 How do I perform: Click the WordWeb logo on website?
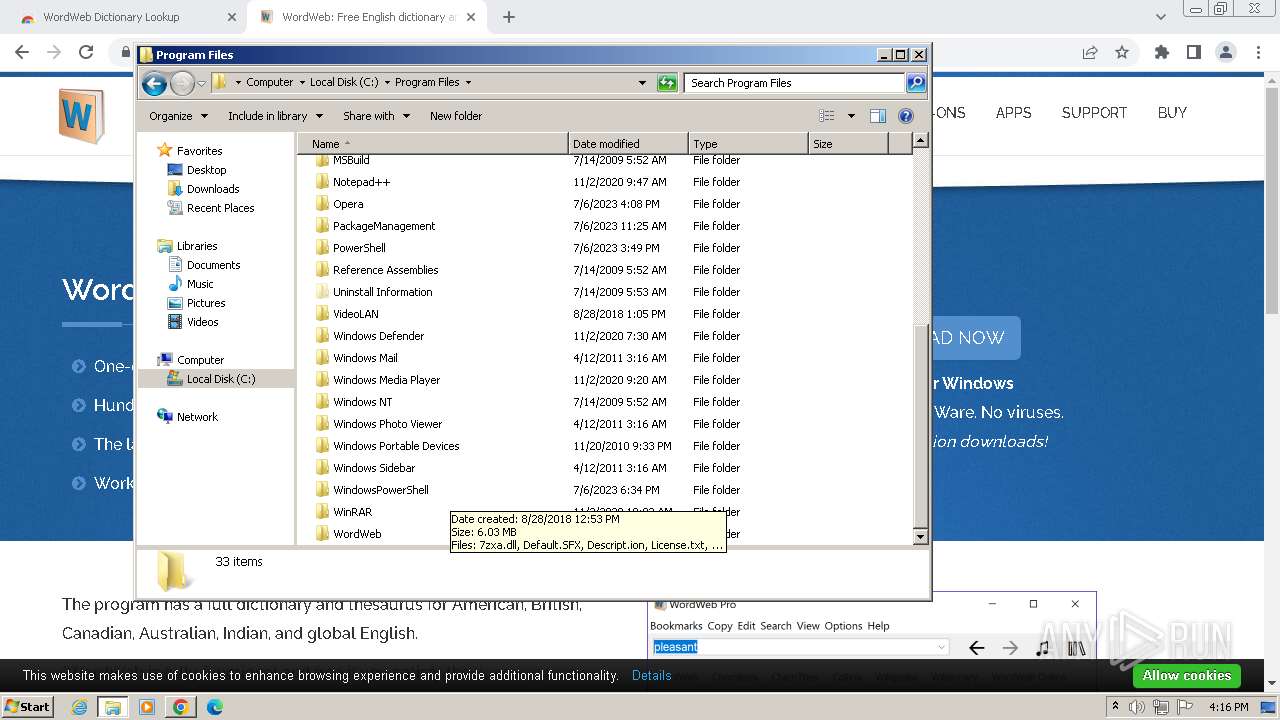click(x=81, y=116)
